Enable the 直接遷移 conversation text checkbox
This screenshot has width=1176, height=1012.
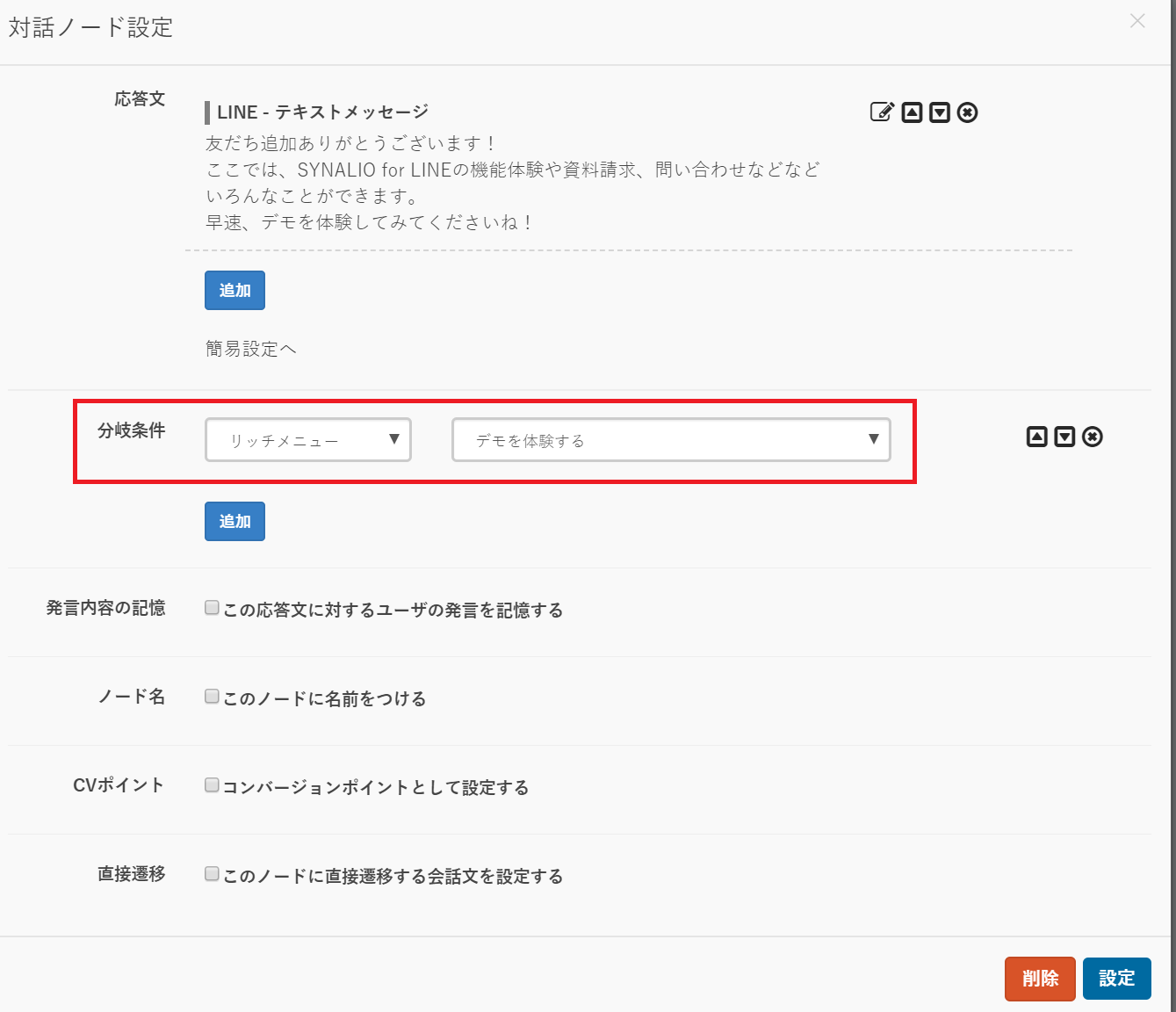point(212,874)
